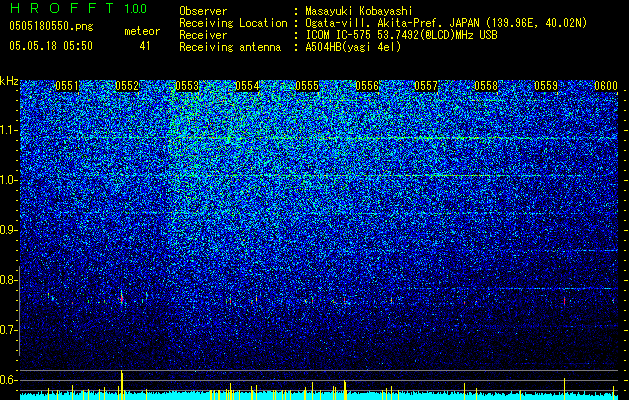
Task: Click the 0558 time marker
Action: [486, 86]
